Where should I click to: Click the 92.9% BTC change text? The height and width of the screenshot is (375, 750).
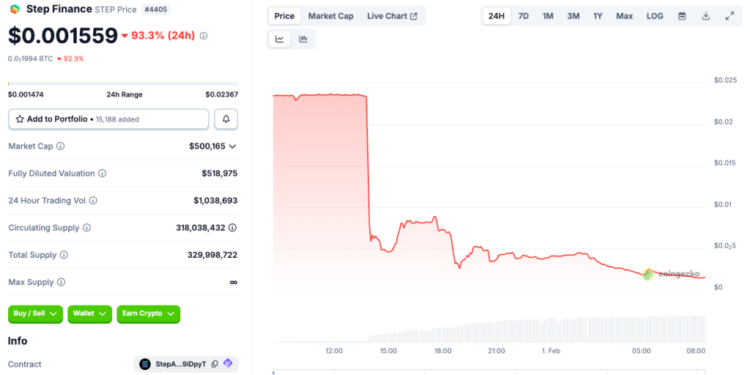click(73, 59)
